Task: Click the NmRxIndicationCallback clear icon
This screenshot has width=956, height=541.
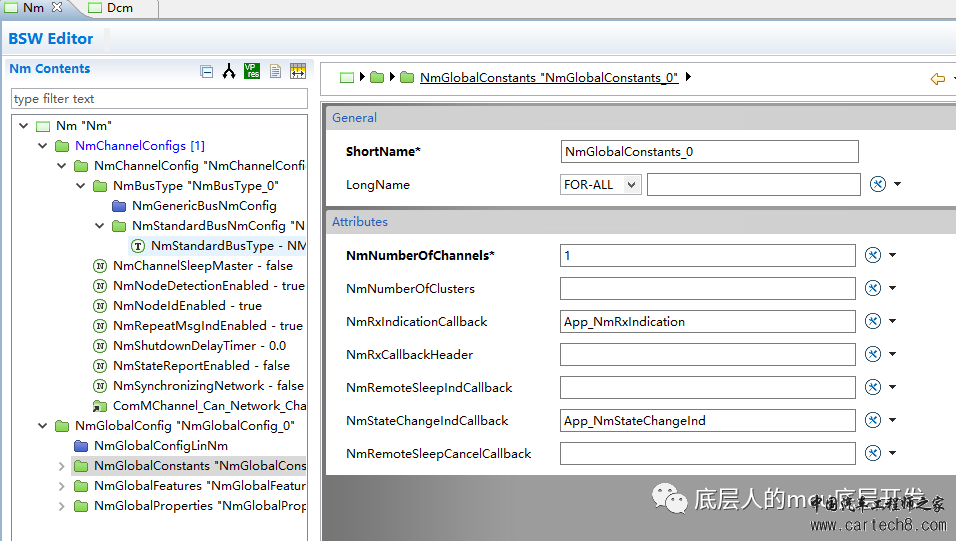Action: pyautogui.click(x=873, y=321)
